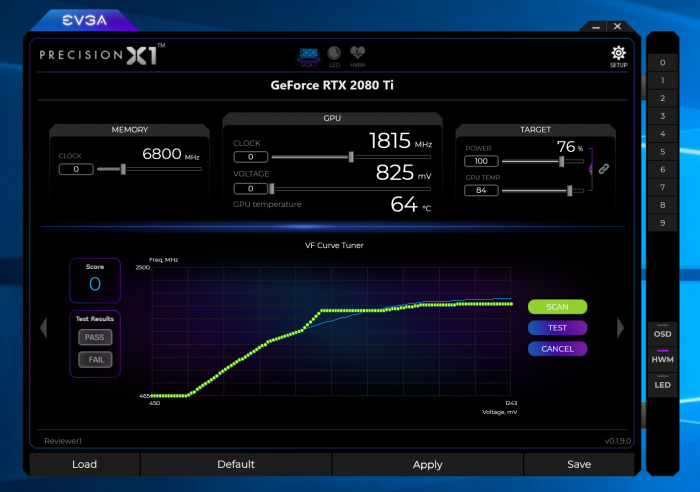Toggle the OSD side button

click(662, 334)
